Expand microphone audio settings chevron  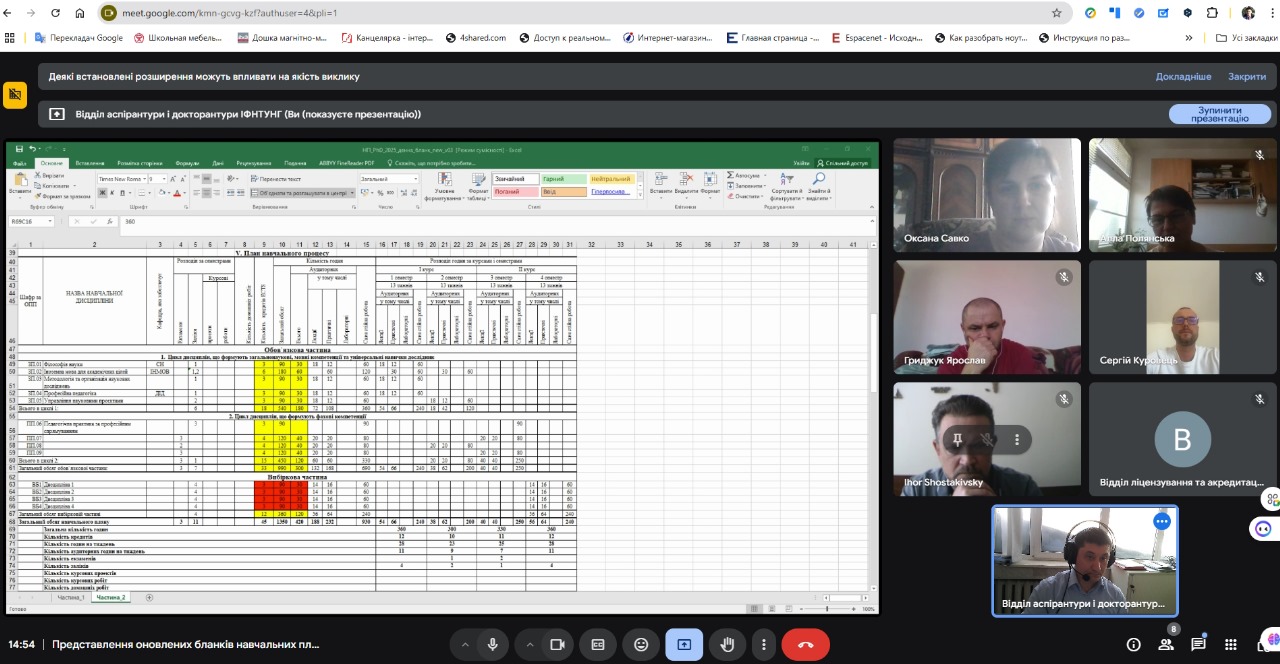[x=464, y=645]
